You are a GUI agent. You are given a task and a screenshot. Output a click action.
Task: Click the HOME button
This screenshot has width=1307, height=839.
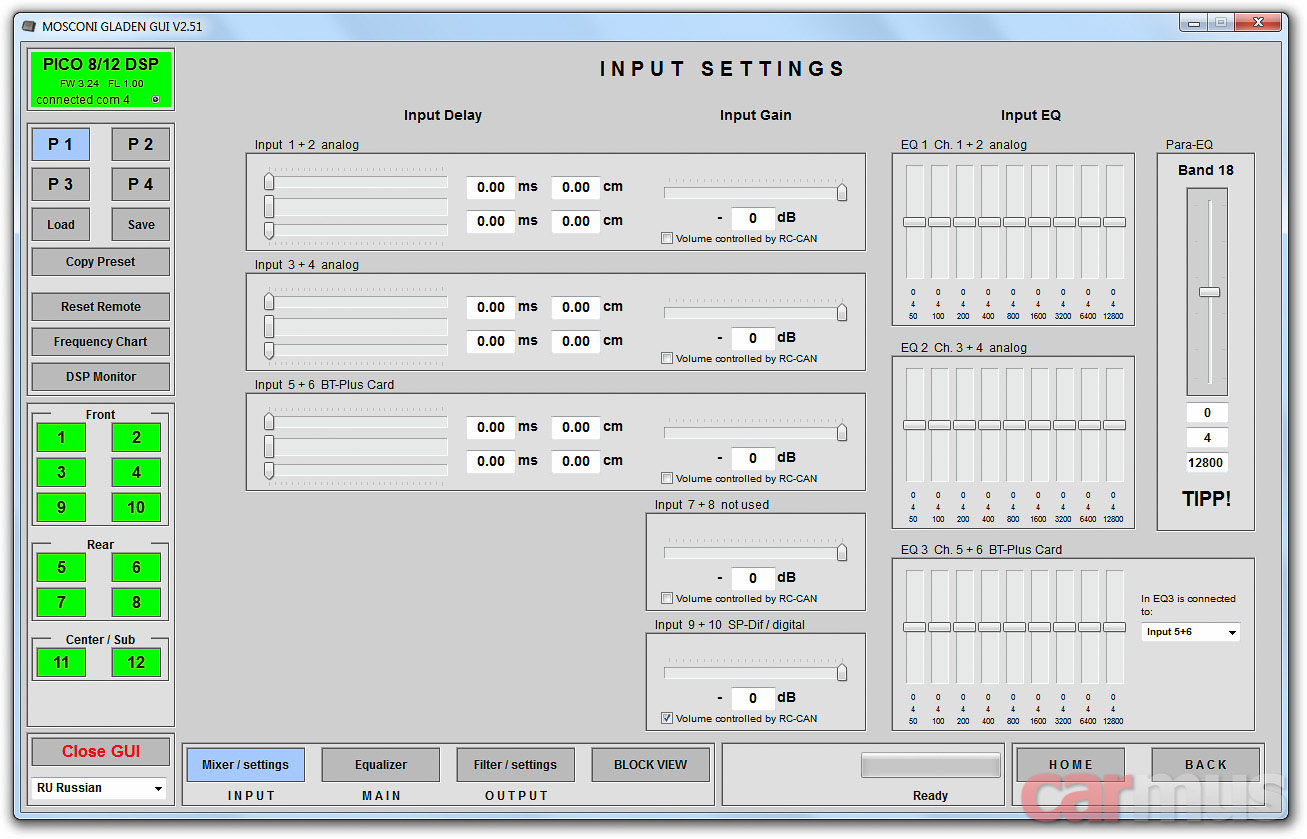pos(1071,765)
